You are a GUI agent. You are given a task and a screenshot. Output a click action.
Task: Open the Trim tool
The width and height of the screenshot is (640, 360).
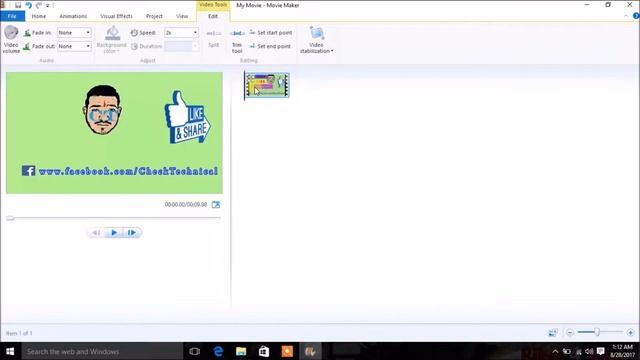point(237,41)
